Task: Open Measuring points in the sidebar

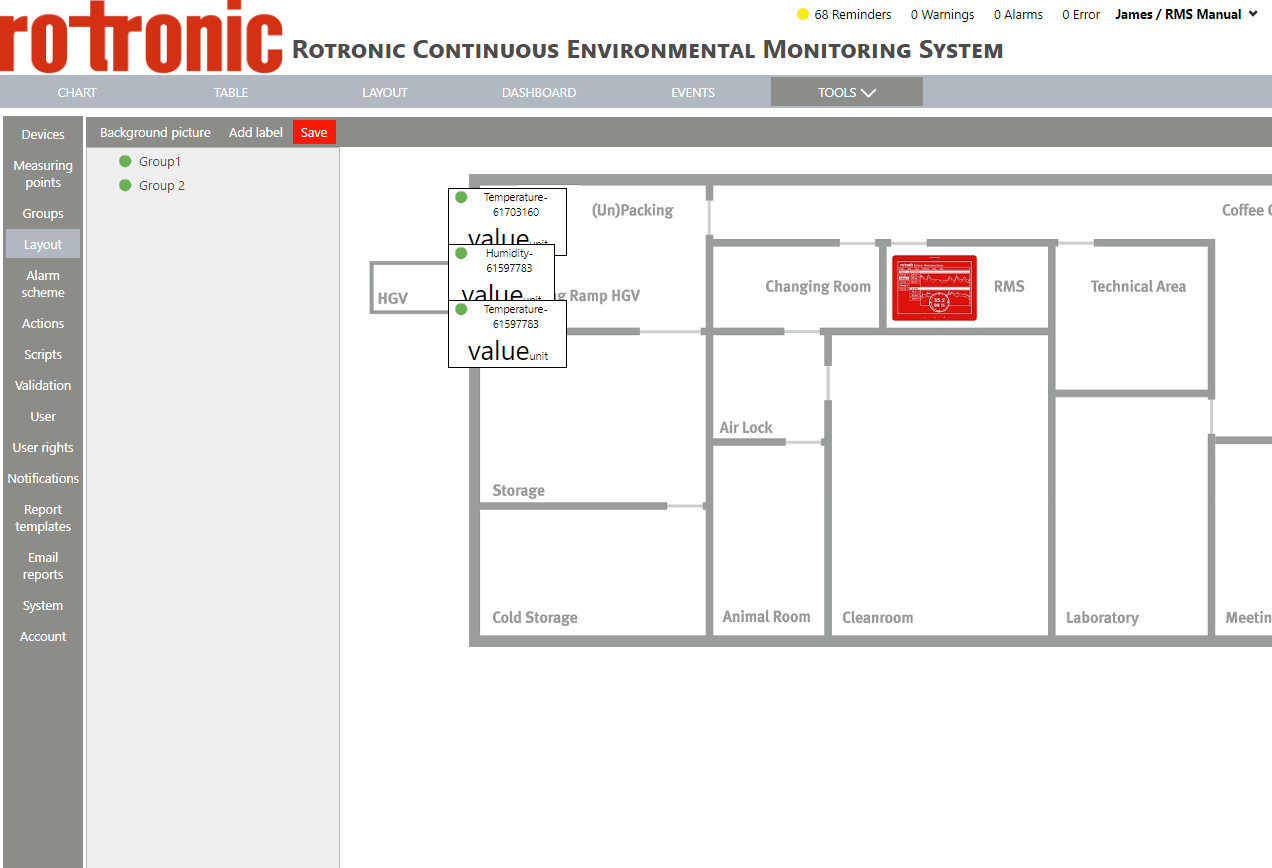Action: [43, 174]
